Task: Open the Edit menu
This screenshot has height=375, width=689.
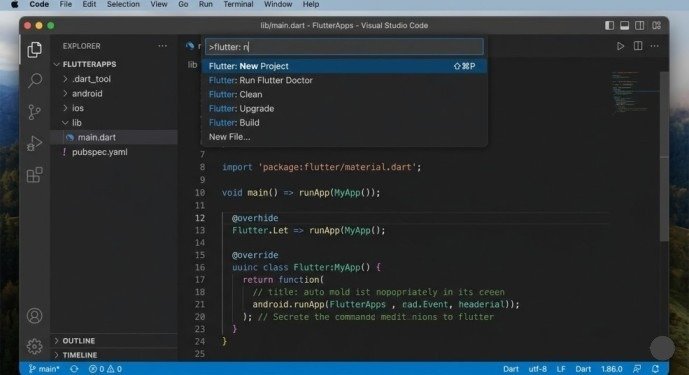Action: [89, 4]
